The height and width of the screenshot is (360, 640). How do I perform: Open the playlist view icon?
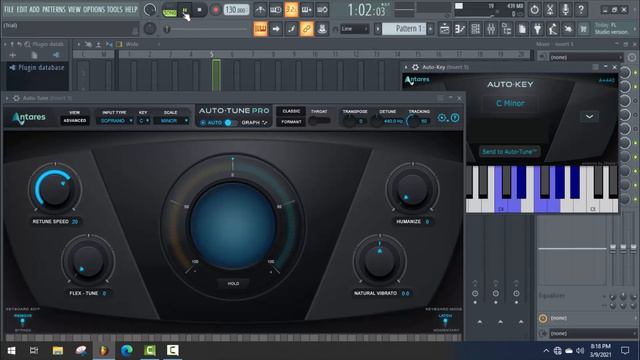point(444,29)
